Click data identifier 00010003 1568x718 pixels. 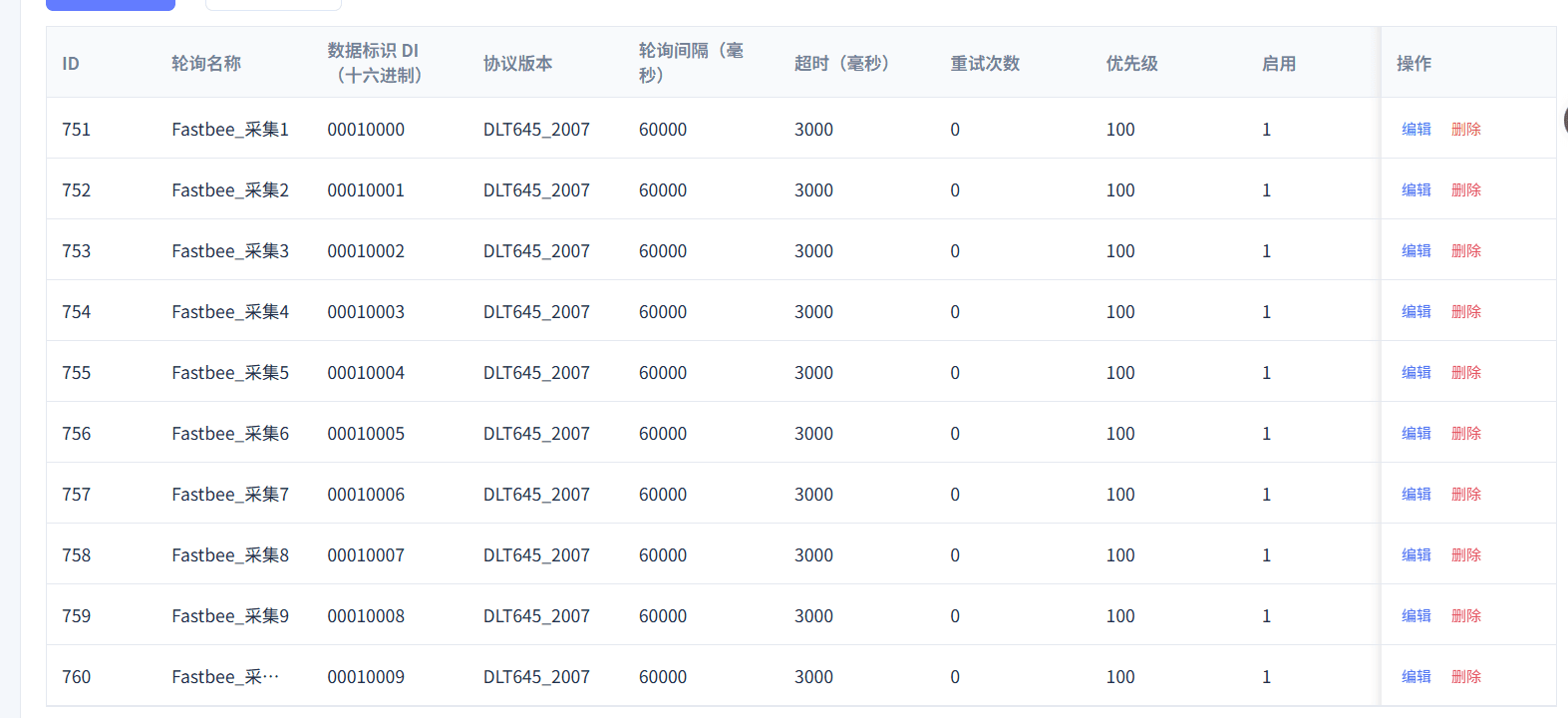[366, 311]
